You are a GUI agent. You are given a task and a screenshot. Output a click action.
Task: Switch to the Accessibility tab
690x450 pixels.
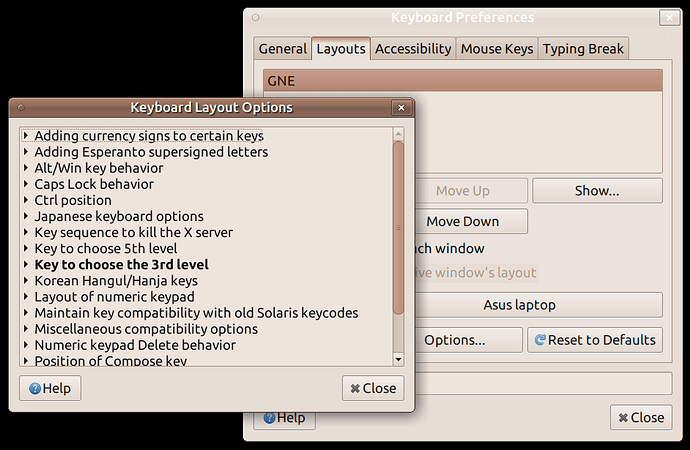click(x=413, y=48)
